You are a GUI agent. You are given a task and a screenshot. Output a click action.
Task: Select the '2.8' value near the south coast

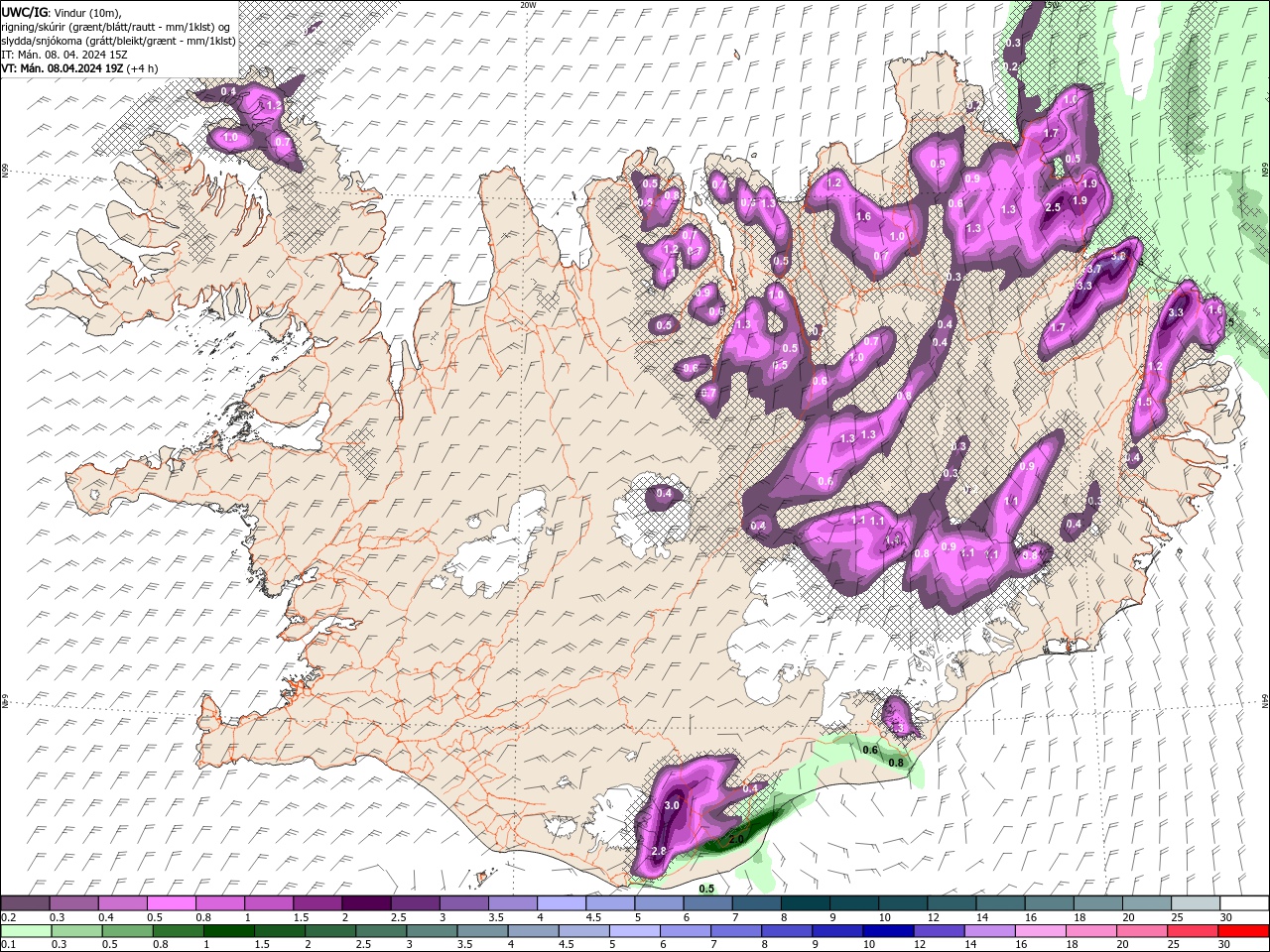pos(659,852)
